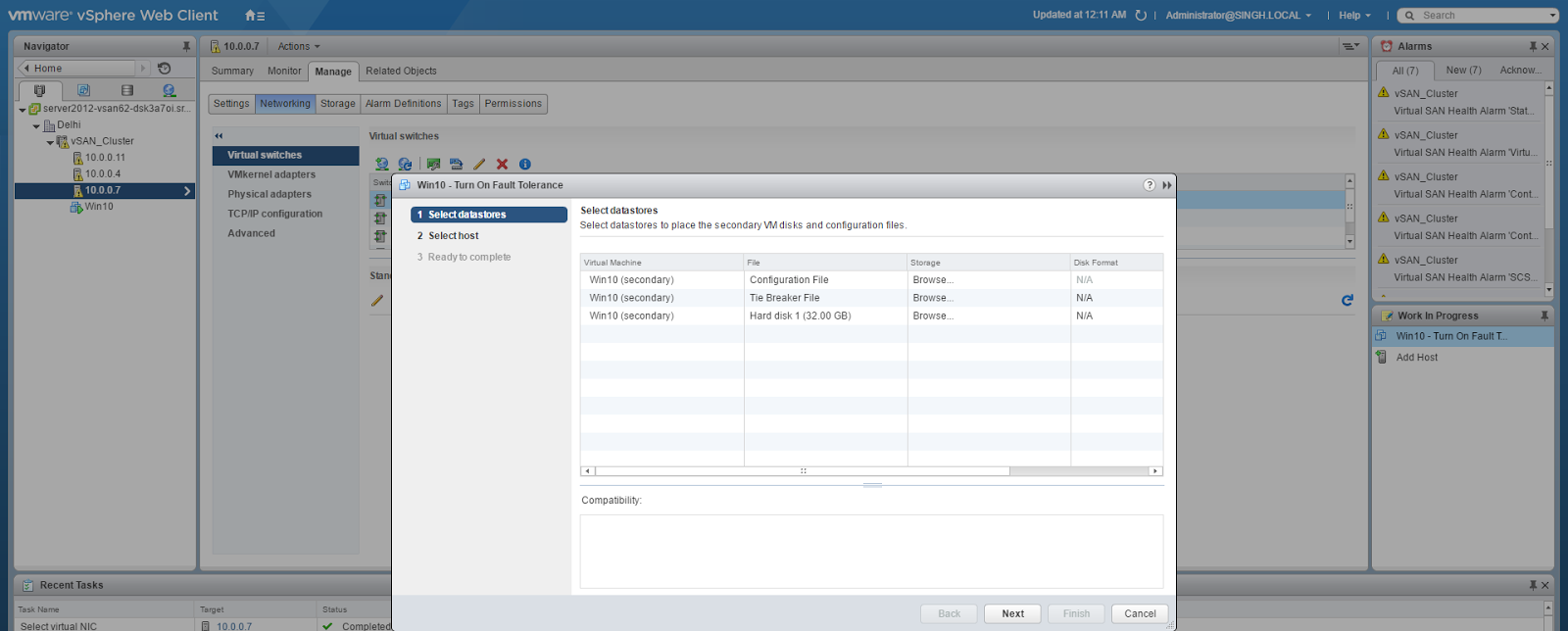This screenshot has width=1568, height=631.
Task: Open the vSphere home menu icon
Action: pyautogui.click(x=255, y=16)
